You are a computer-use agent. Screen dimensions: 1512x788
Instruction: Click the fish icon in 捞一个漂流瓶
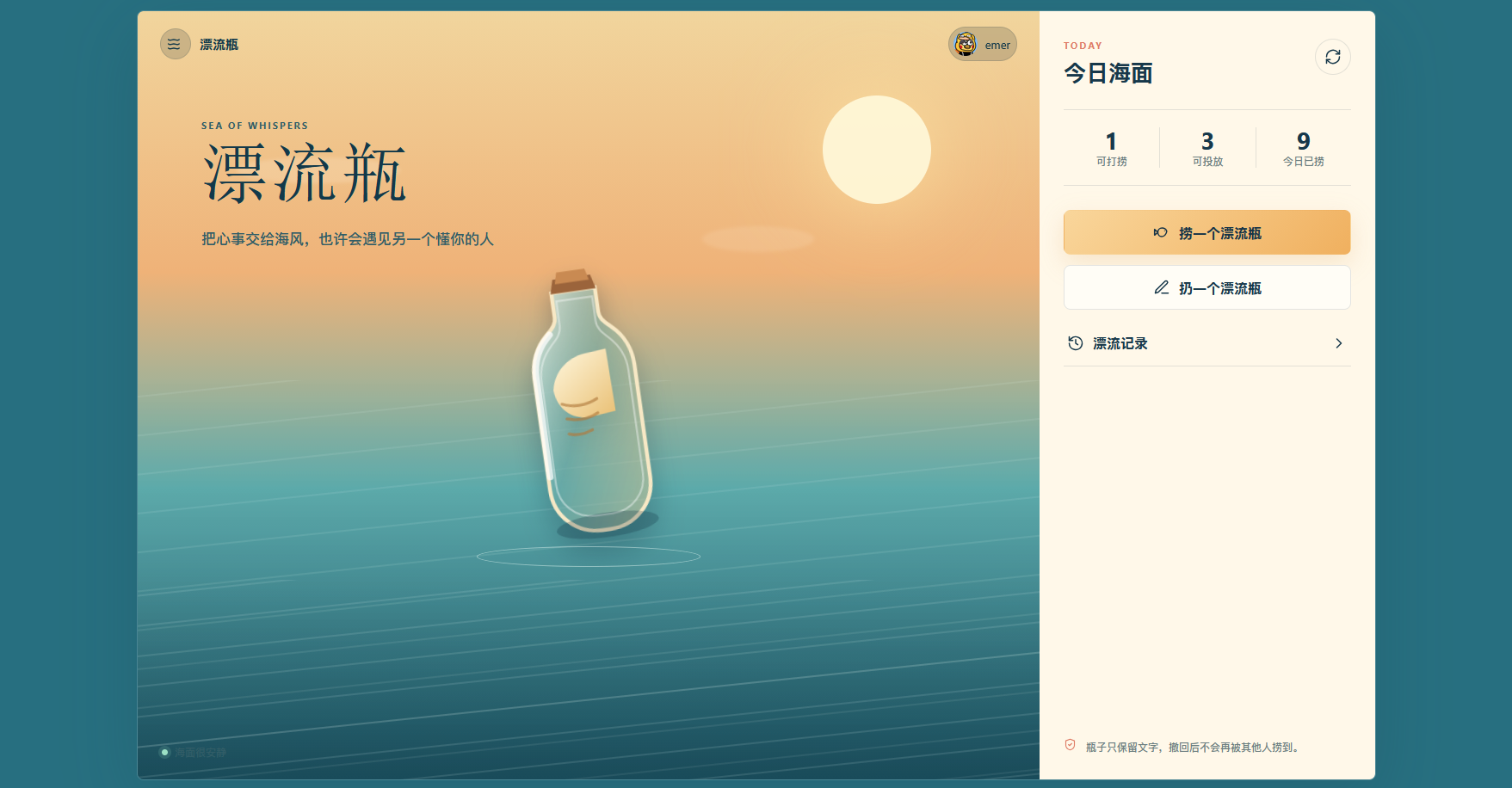[x=1161, y=232]
